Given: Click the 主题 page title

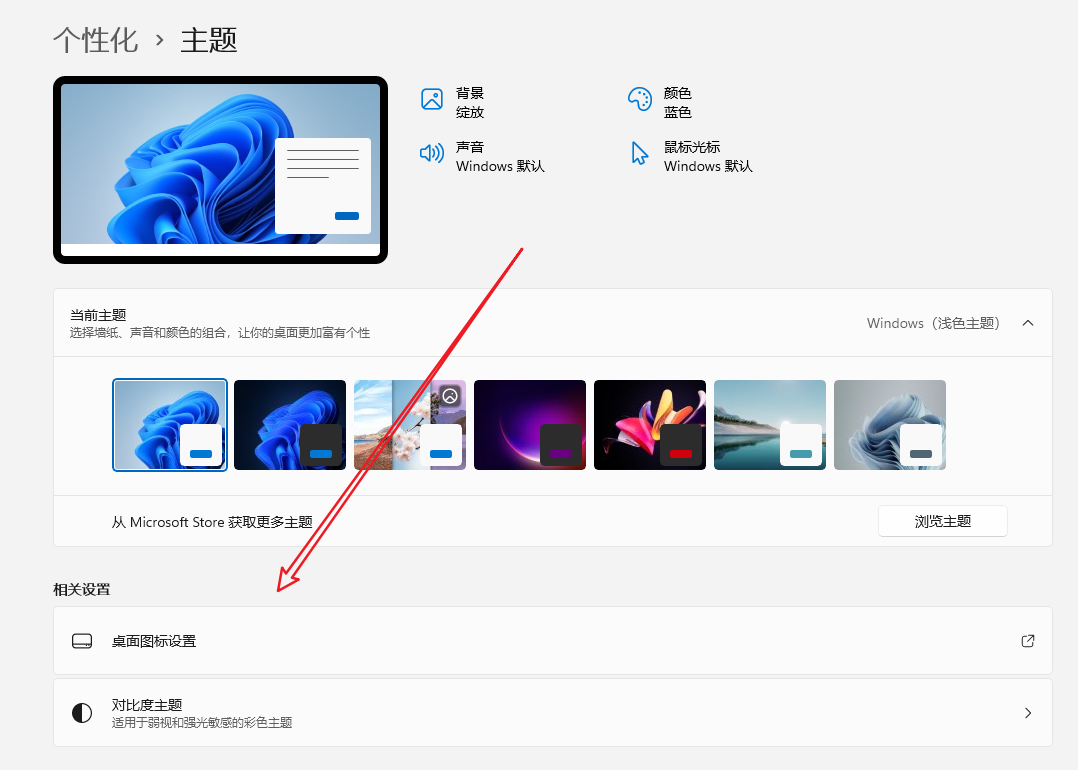Looking at the screenshot, I should (x=209, y=40).
